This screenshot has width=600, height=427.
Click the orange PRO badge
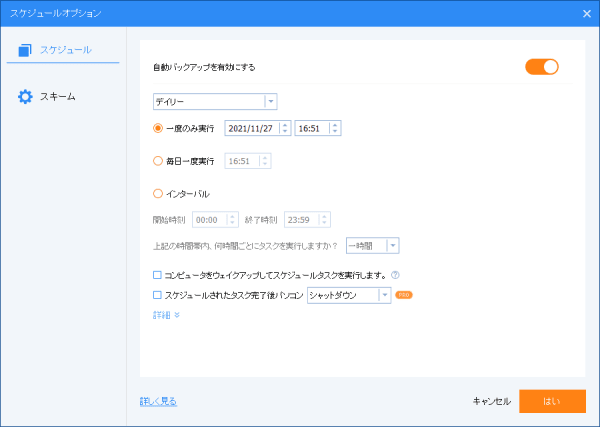[x=404, y=295]
